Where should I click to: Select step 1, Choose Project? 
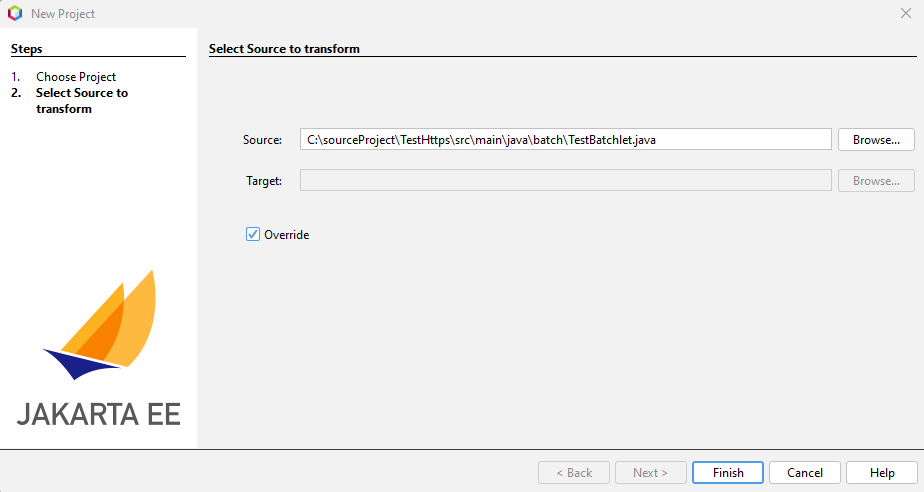point(76,77)
